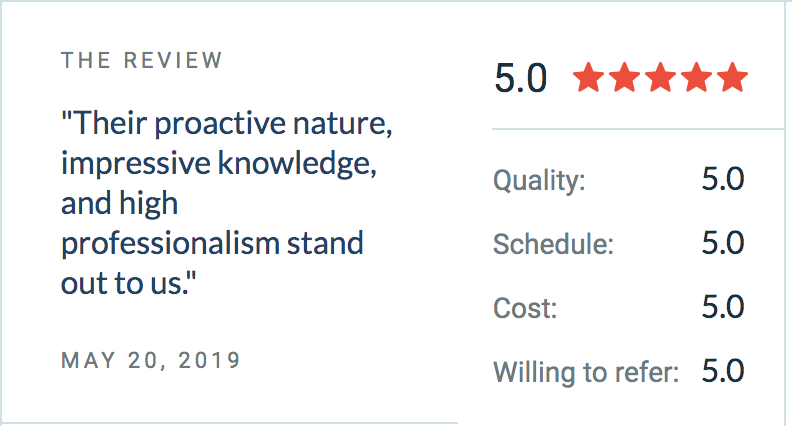Click the Quality label
792x426 pixels.
(539, 180)
